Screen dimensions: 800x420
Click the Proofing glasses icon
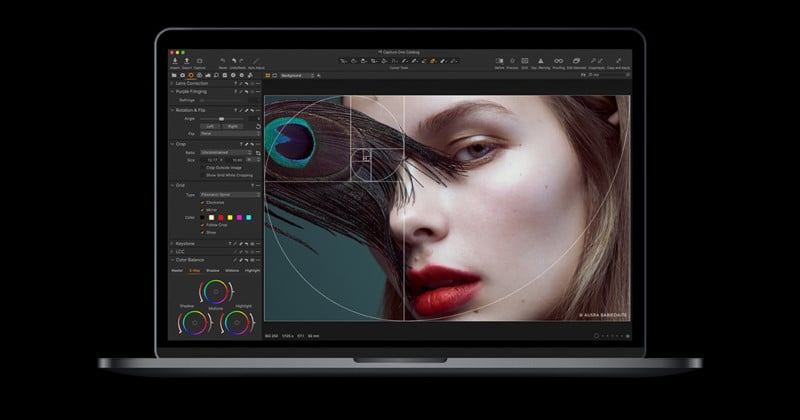pos(559,61)
